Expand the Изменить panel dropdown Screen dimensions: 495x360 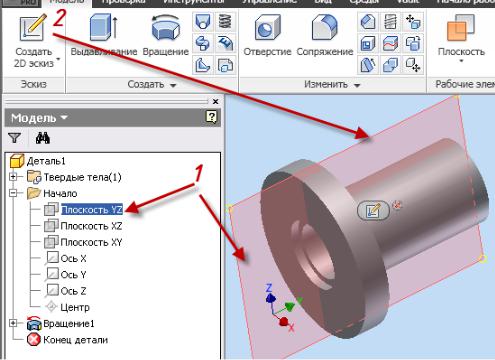[357, 85]
